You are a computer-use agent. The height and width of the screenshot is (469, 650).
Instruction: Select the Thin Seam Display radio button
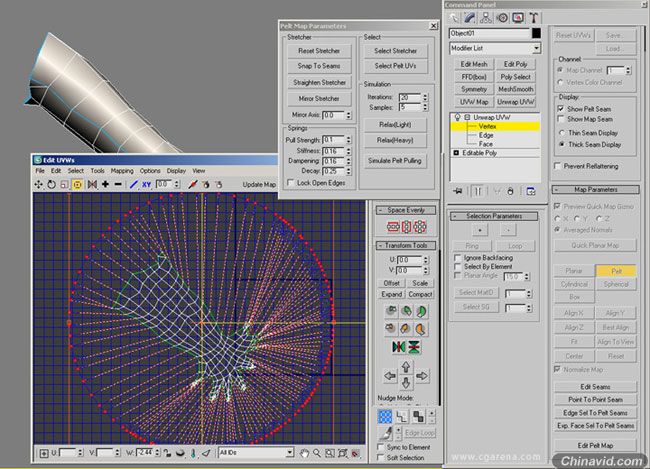coord(562,133)
